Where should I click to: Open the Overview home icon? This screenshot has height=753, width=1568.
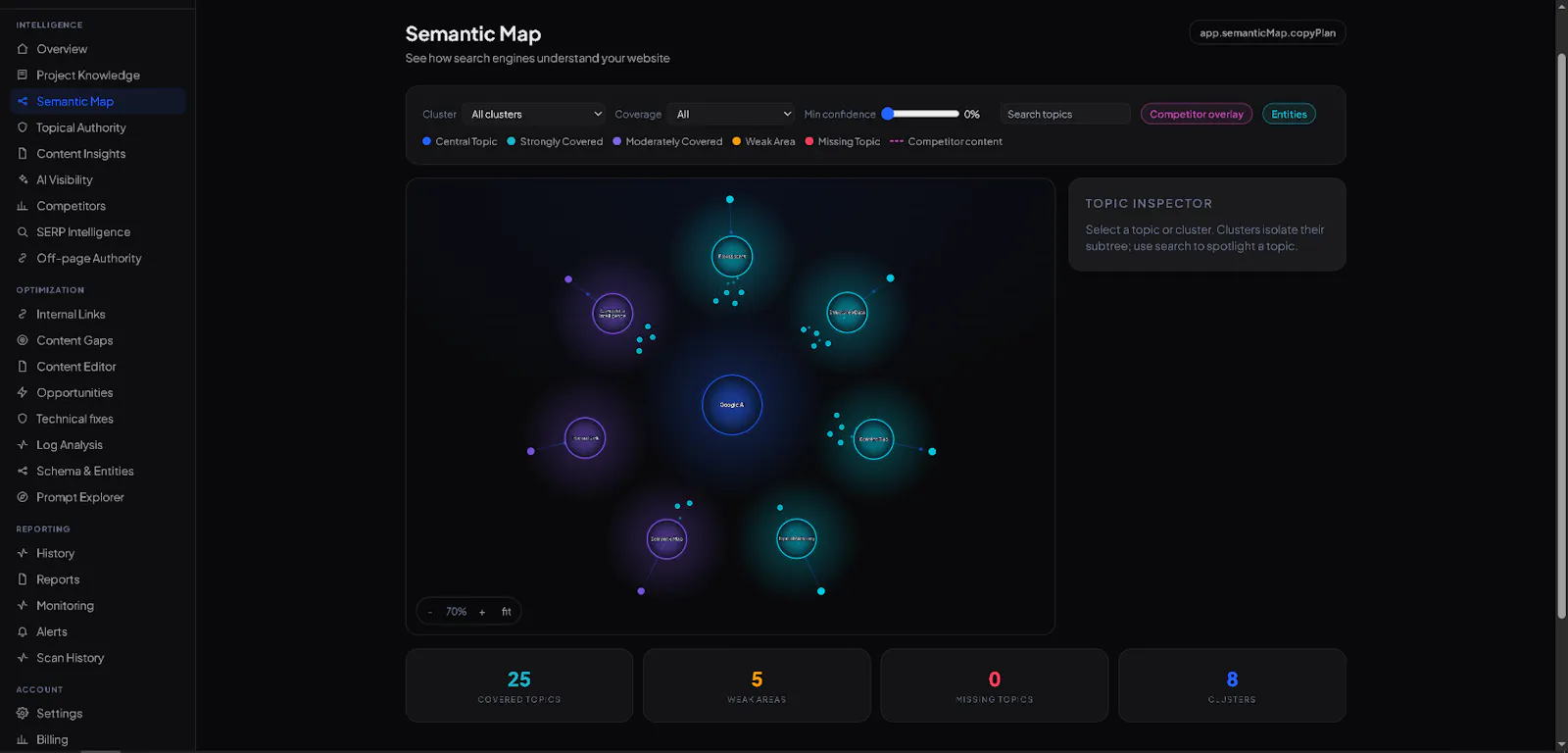pos(23,49)
